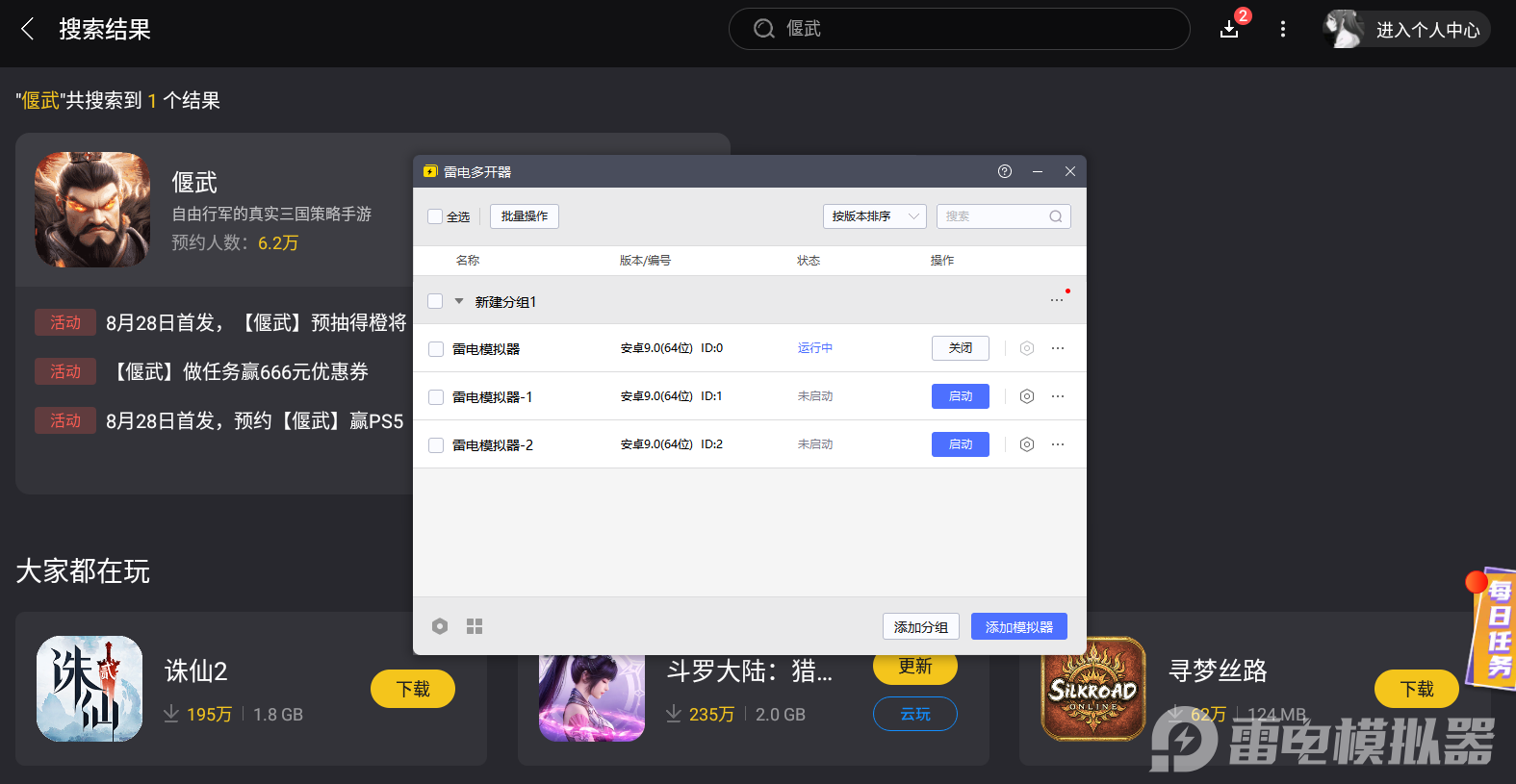Image resolution: width=1516 pixels, height=784 pixels.
Task: Open the 寻梦丝路 Silkroad game icon
Action: click(1093, 689)
